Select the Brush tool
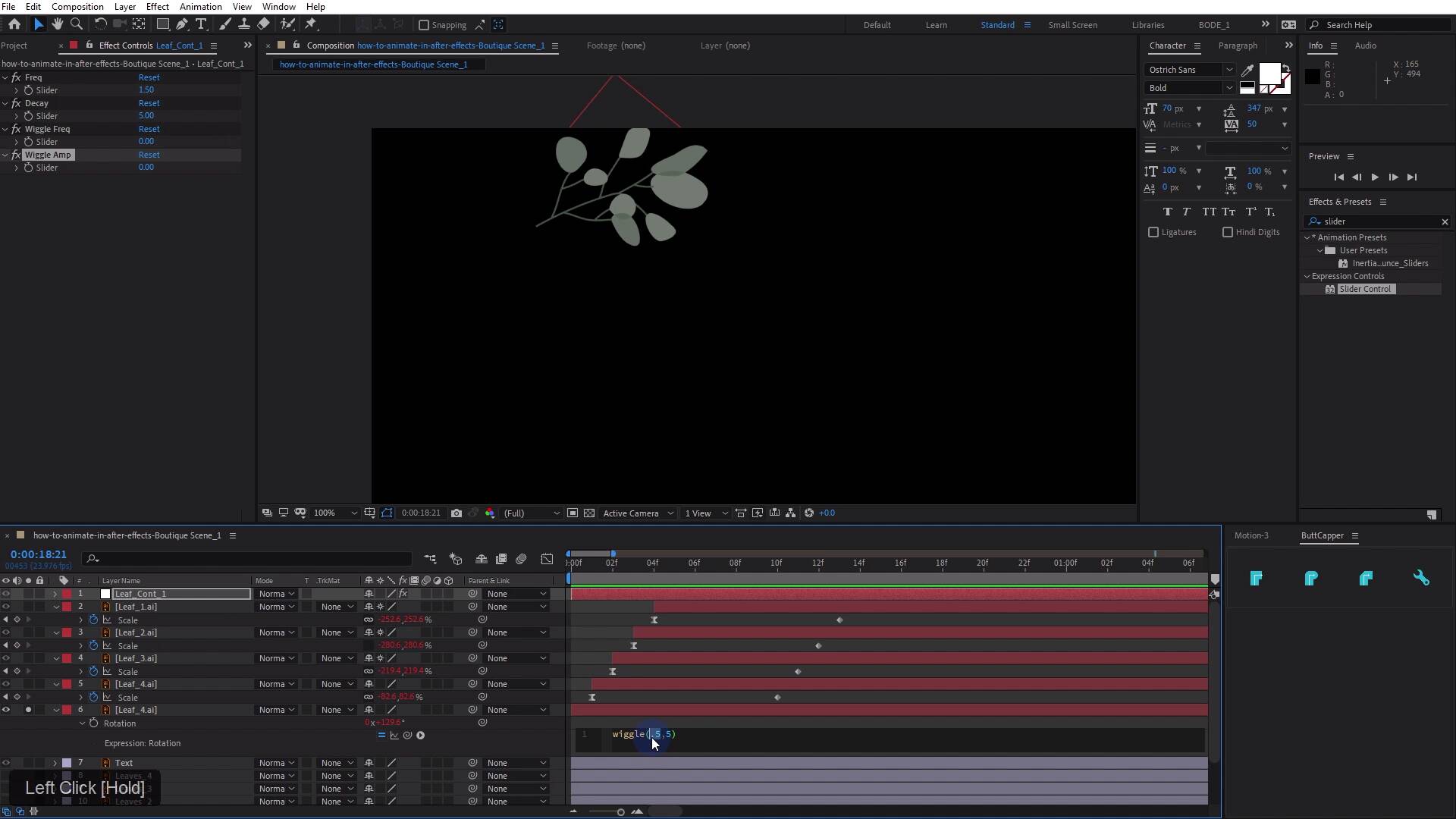Screen dimensions: 1456x819 click(225, 24)
